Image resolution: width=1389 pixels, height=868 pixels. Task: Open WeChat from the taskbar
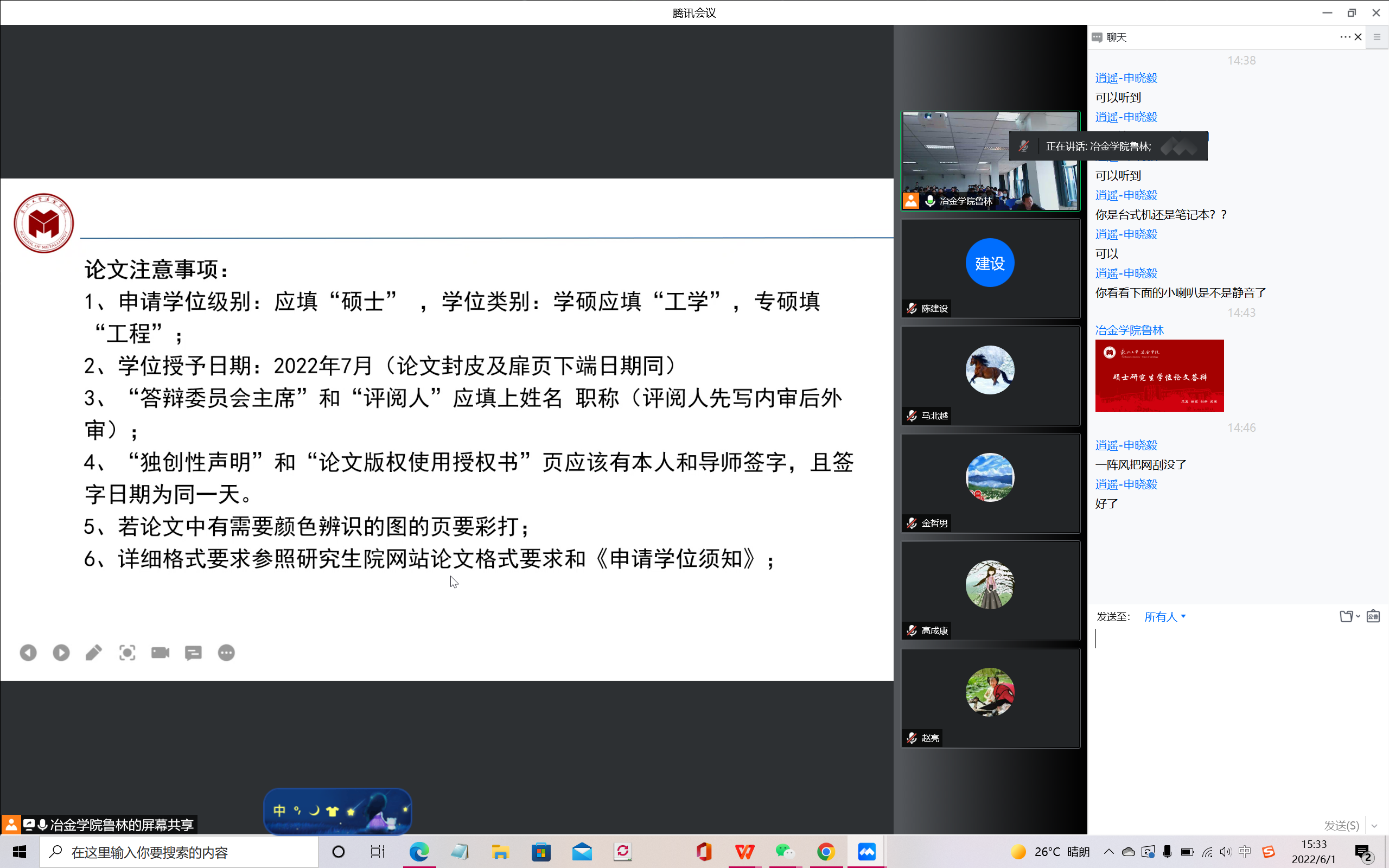click(784, 852)
